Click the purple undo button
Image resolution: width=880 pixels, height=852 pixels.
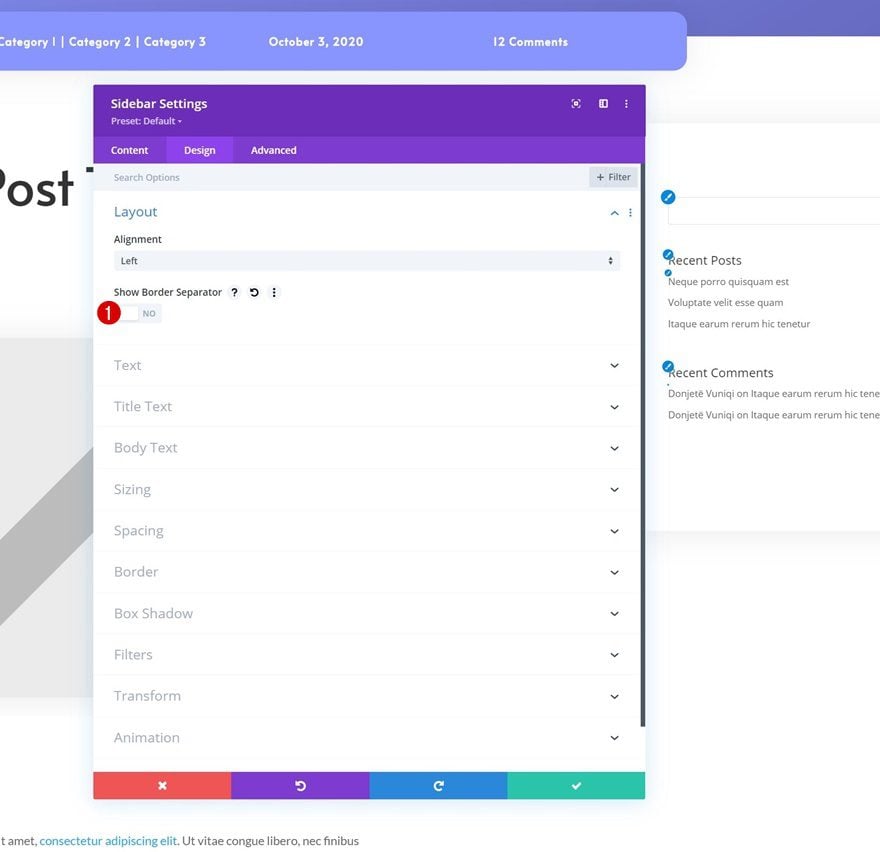coord(300,786)
